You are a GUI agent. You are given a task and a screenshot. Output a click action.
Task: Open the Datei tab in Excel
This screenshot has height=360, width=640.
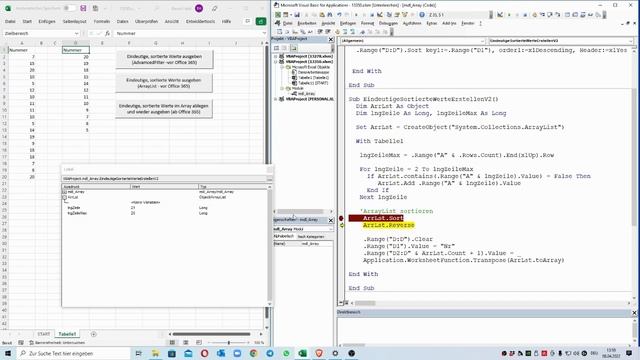tap(10, 21)
